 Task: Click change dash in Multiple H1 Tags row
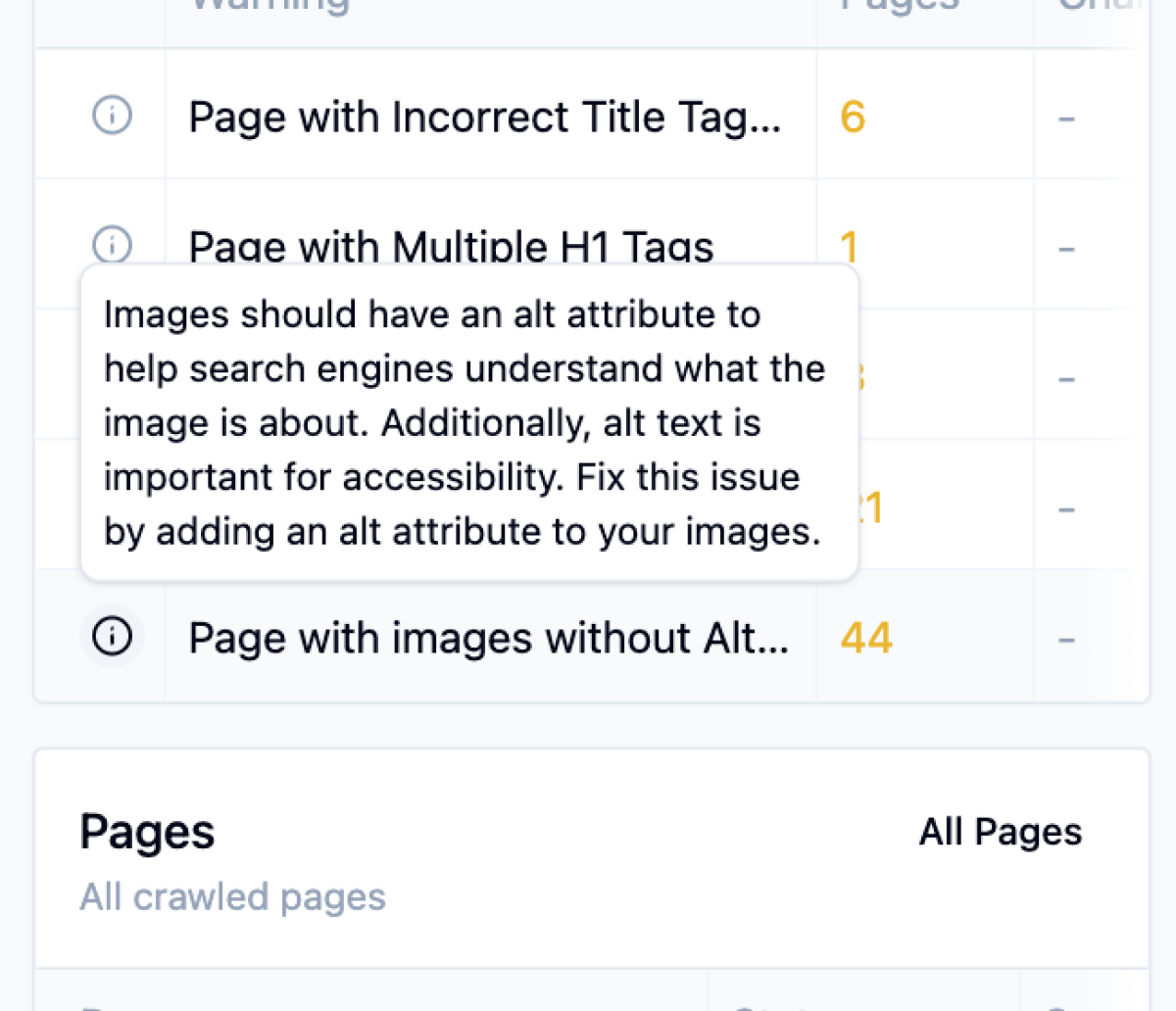pyautogui.click(x=1066, y=249)
